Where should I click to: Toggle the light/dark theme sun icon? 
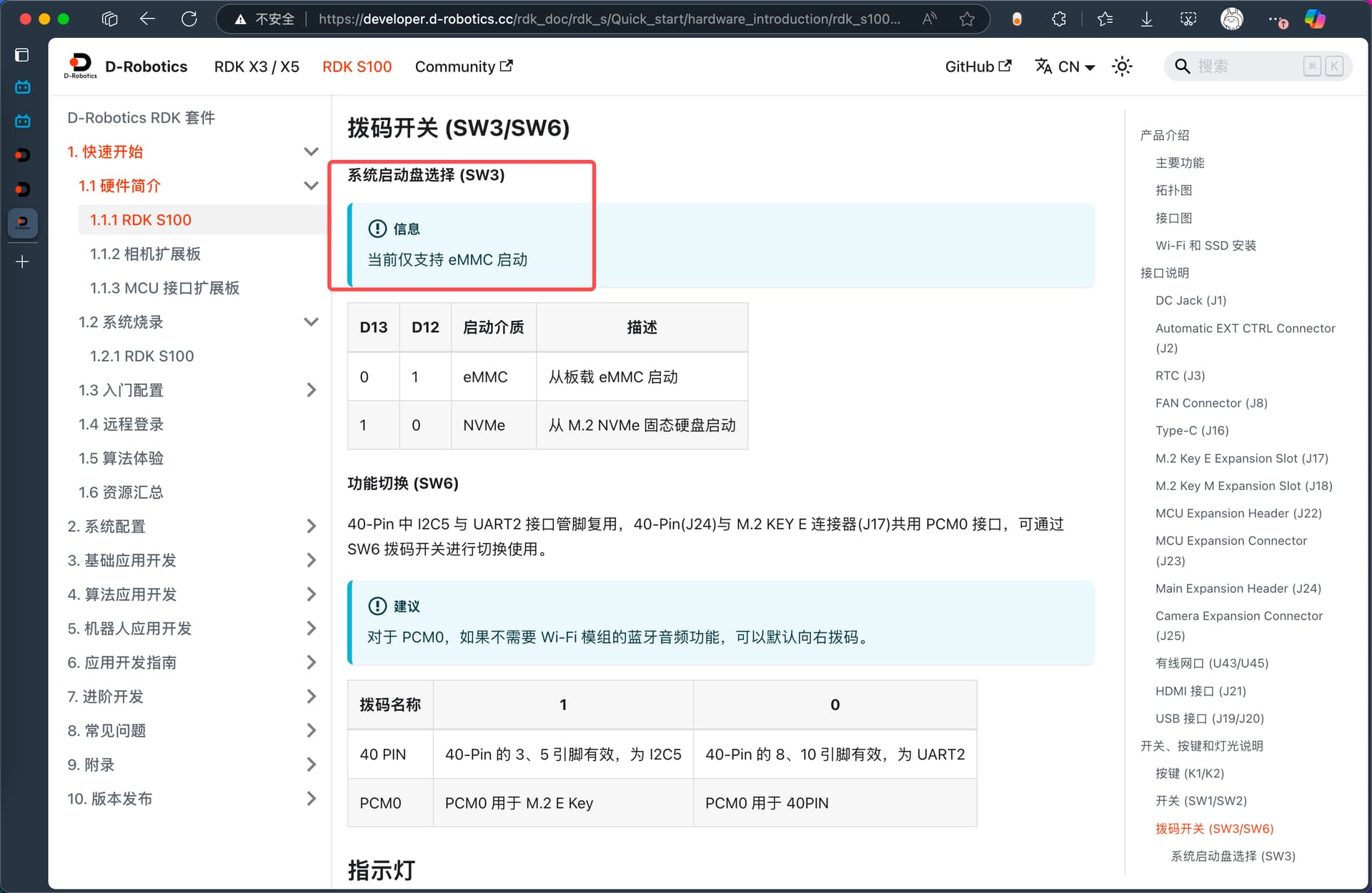coord(1122,66)
